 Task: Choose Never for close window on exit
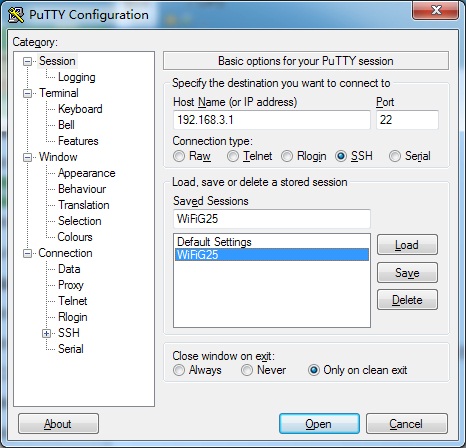(247, 370)
